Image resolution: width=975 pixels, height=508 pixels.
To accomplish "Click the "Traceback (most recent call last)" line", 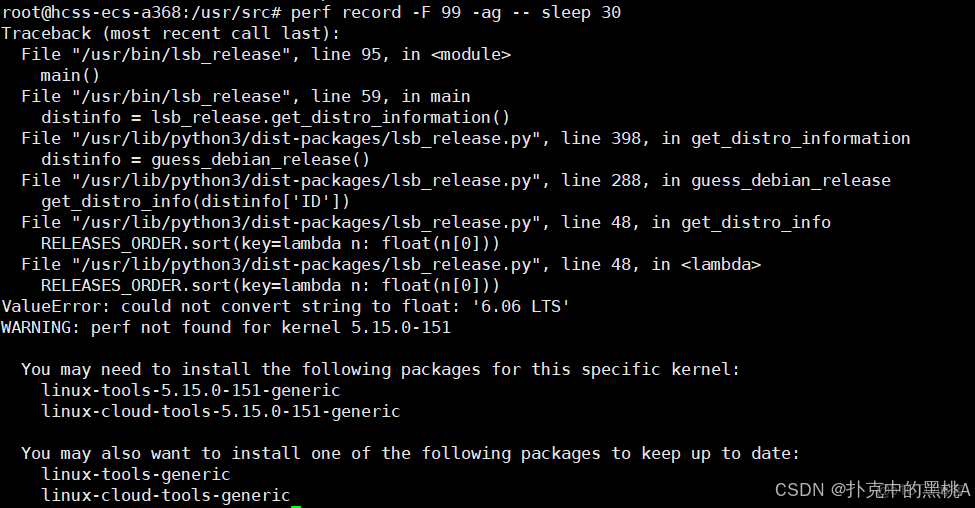I will pyautogui.click(x=170, y=33).
